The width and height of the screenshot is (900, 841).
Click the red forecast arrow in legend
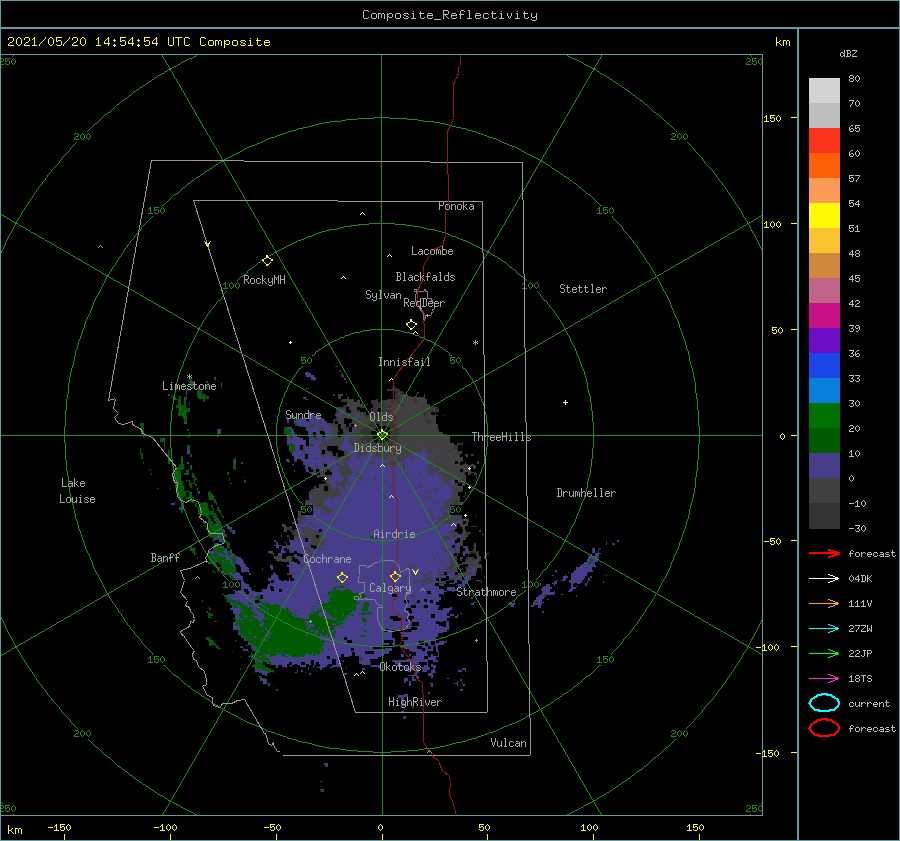point(824,553)
